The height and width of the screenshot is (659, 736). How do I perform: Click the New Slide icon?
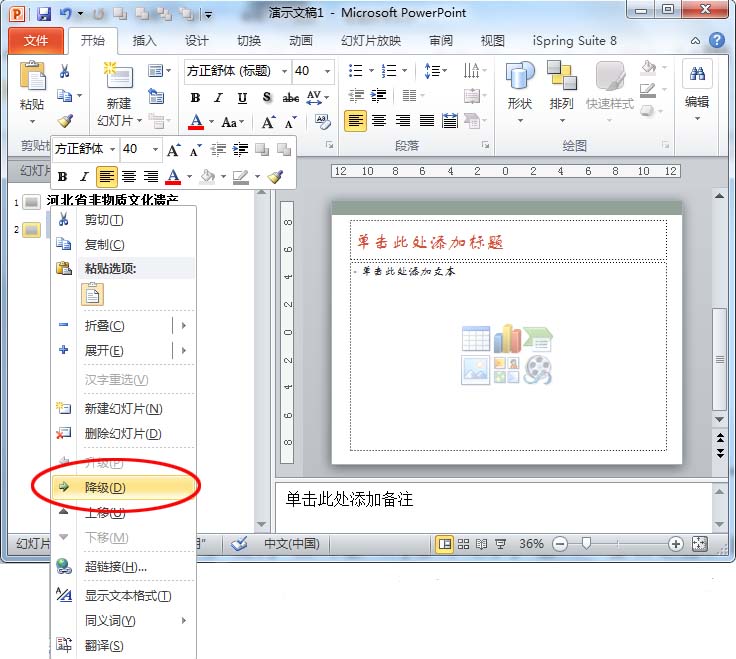(x=118, y=76)
